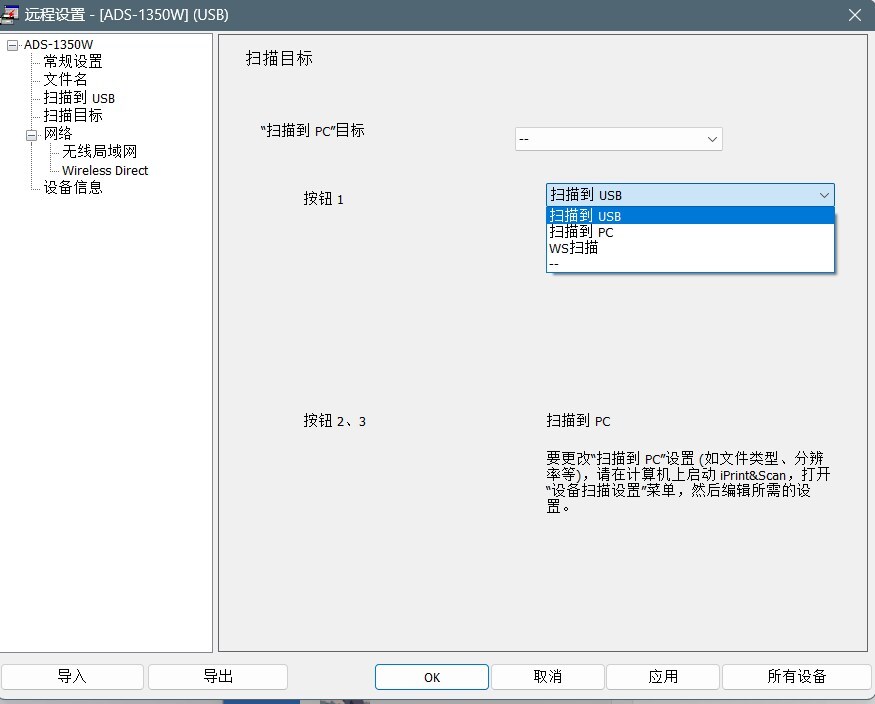Viewport: 875px width, 704px height.
Task: Collapse the ADS-1350W root tree node
Action: [x=12, y=45]
